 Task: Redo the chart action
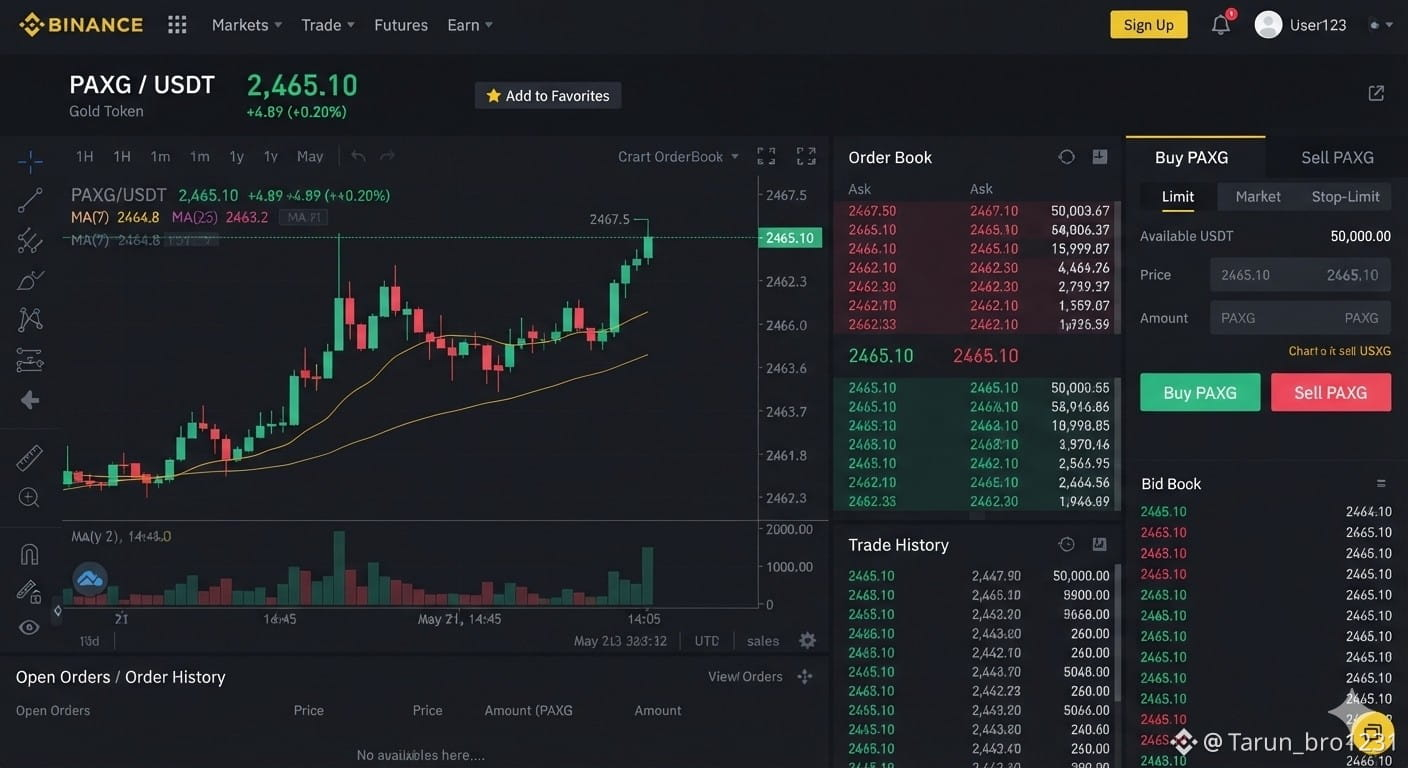[388, 156]
